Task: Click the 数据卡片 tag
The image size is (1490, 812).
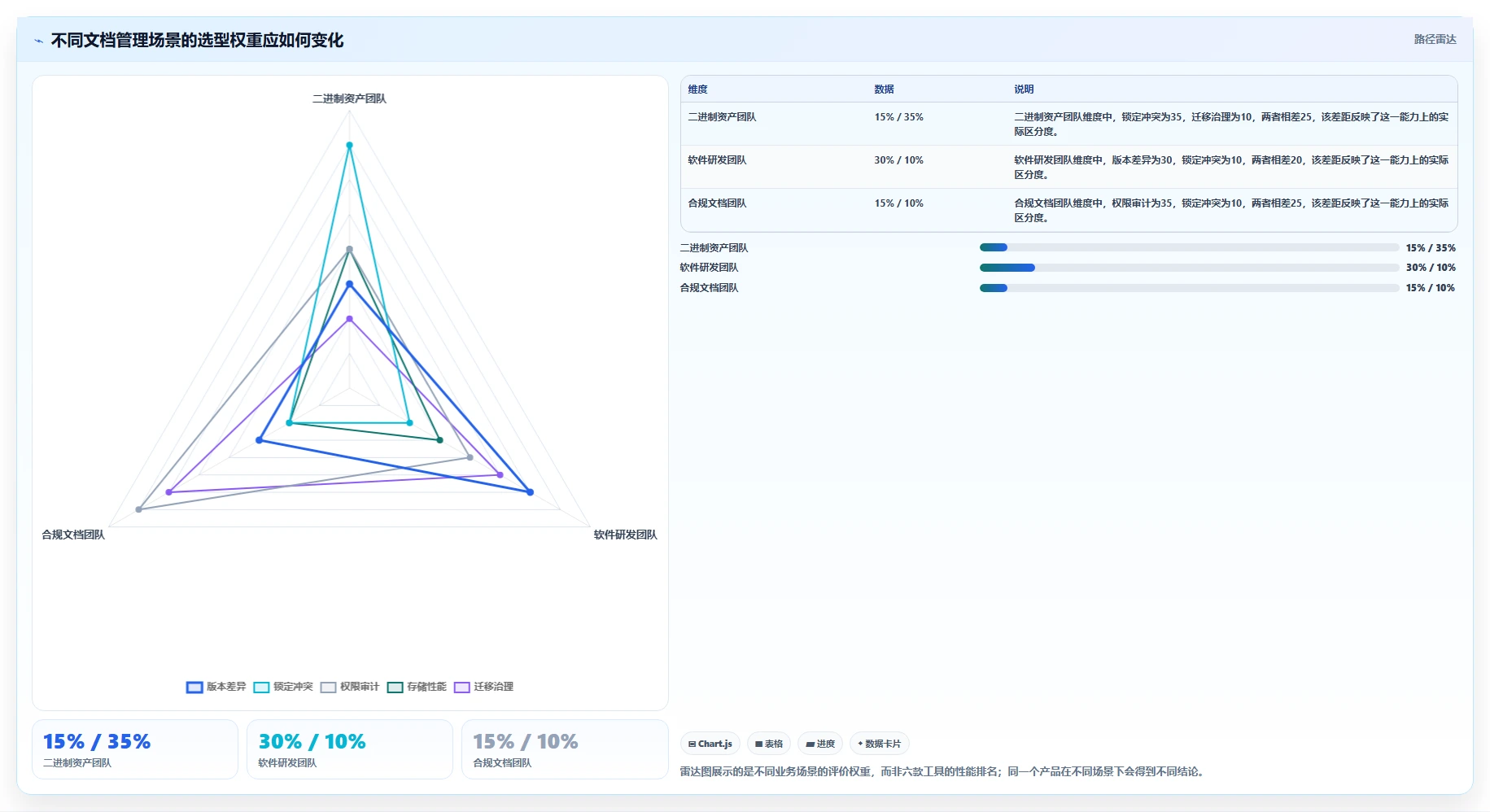Action: pyautogui.click(x=880, y=744)
